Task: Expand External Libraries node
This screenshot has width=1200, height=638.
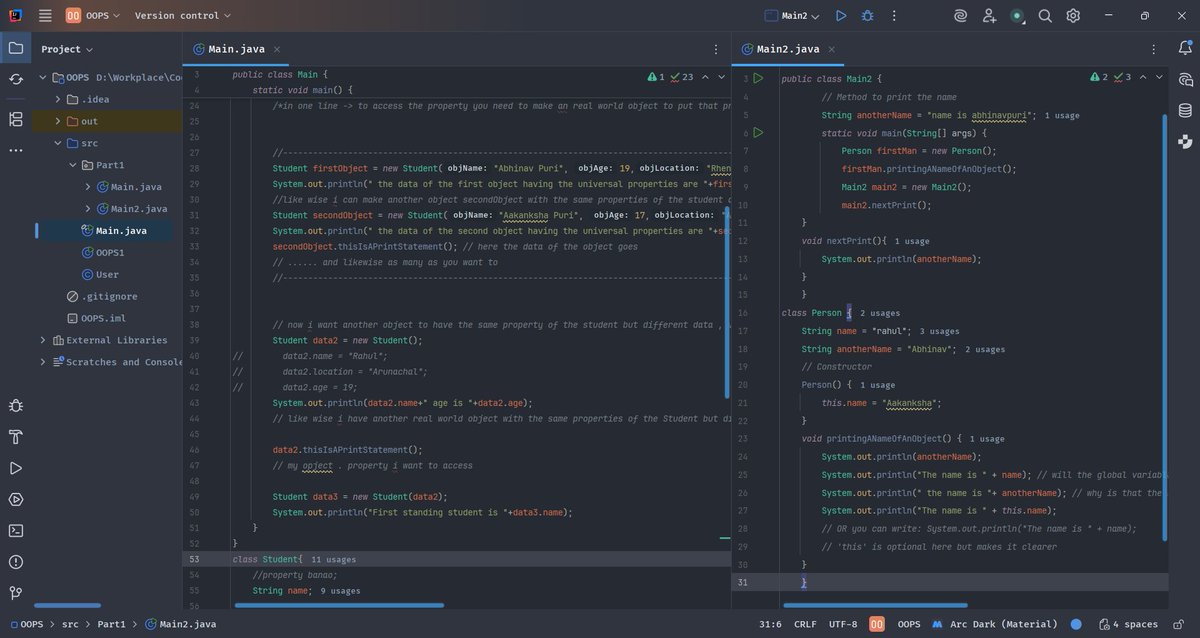Action: pos(43,340)
